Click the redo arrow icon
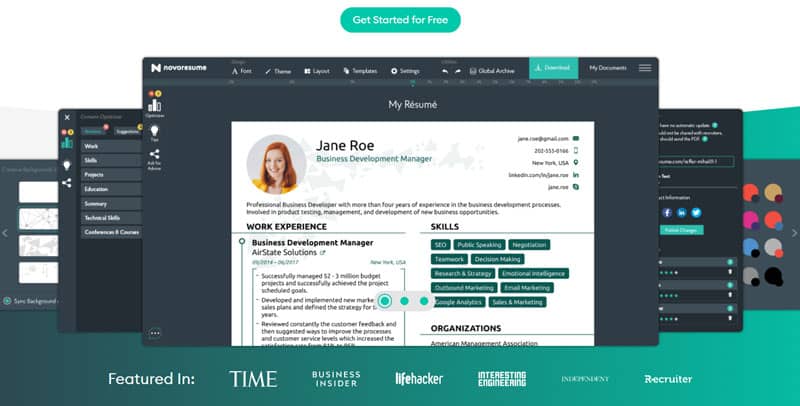This screenshot has width=800, height=406. point(458,71)
